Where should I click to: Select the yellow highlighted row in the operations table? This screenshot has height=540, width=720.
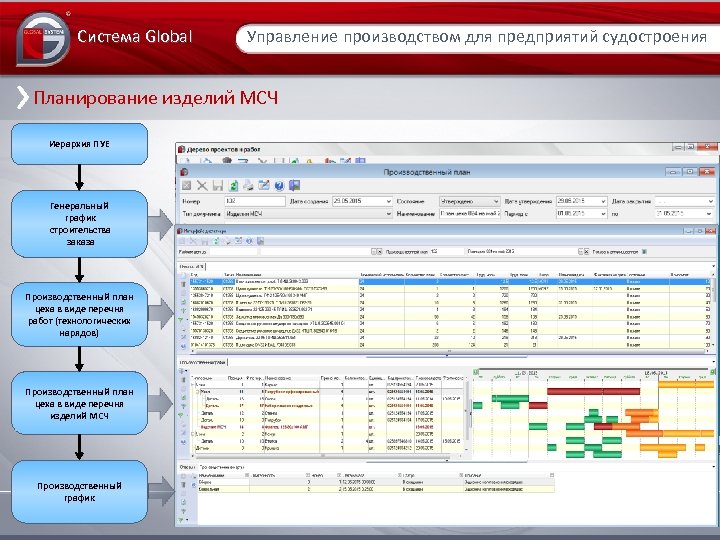click(376, 489)
